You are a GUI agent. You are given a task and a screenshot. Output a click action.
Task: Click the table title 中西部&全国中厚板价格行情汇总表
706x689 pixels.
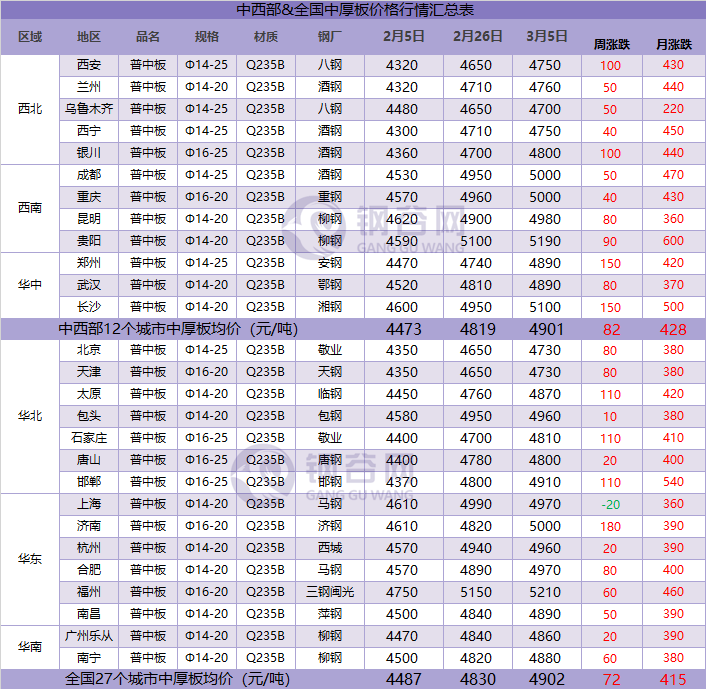click(355, 11)
